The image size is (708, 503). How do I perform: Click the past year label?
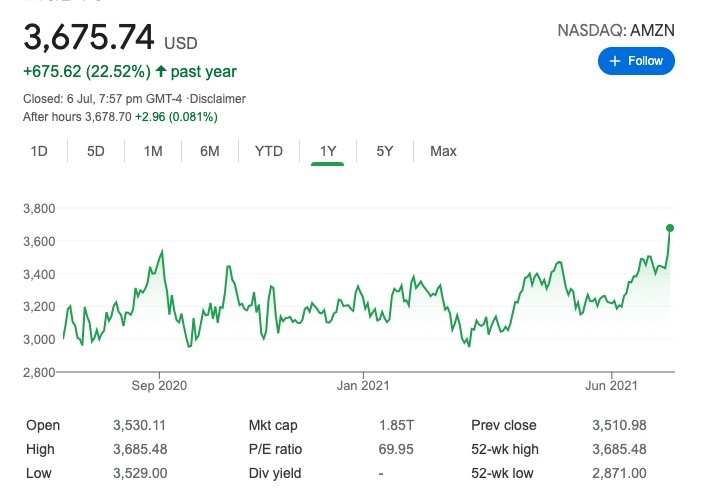204,71
